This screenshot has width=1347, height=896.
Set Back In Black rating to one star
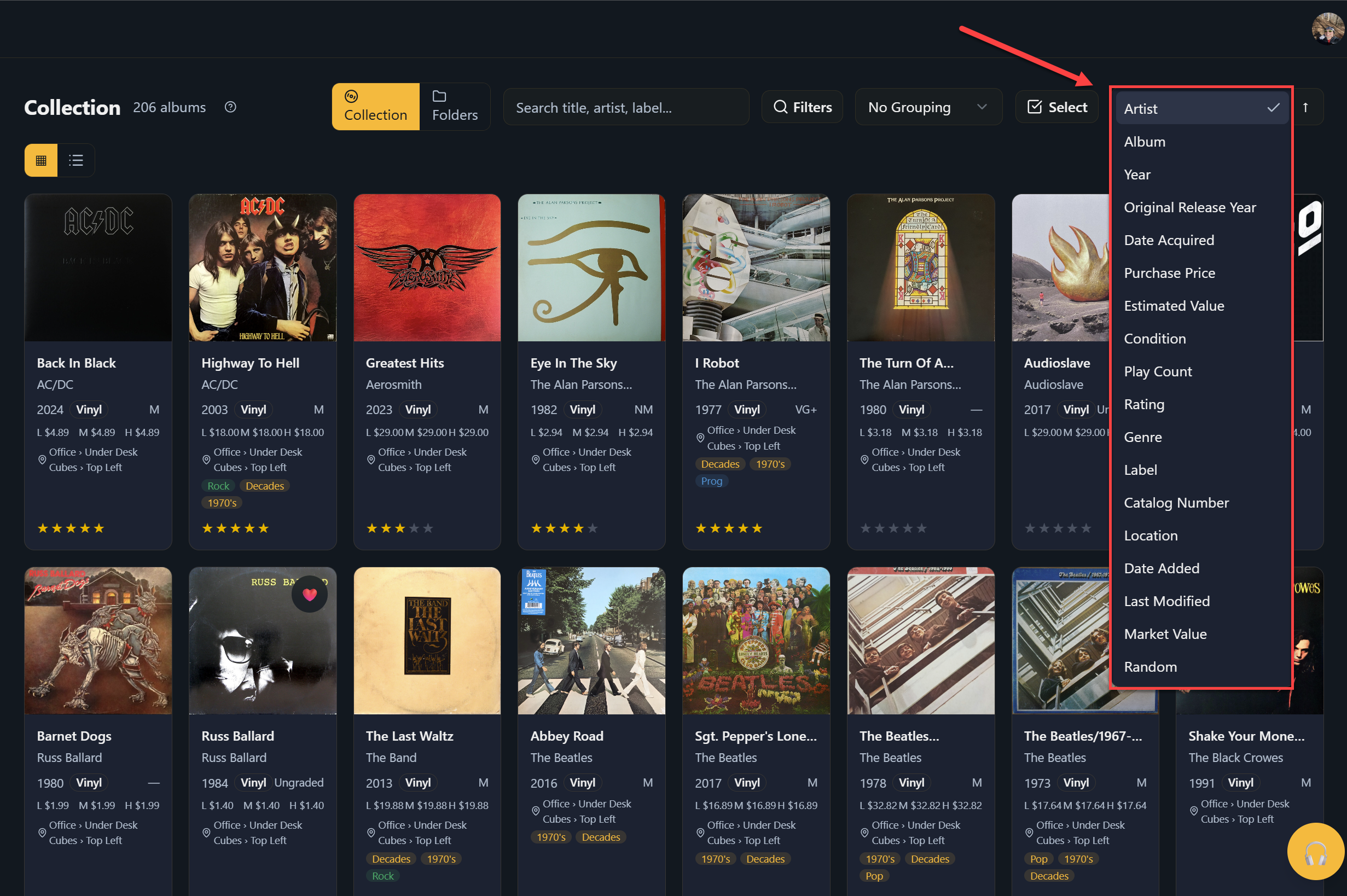point(43,528)
